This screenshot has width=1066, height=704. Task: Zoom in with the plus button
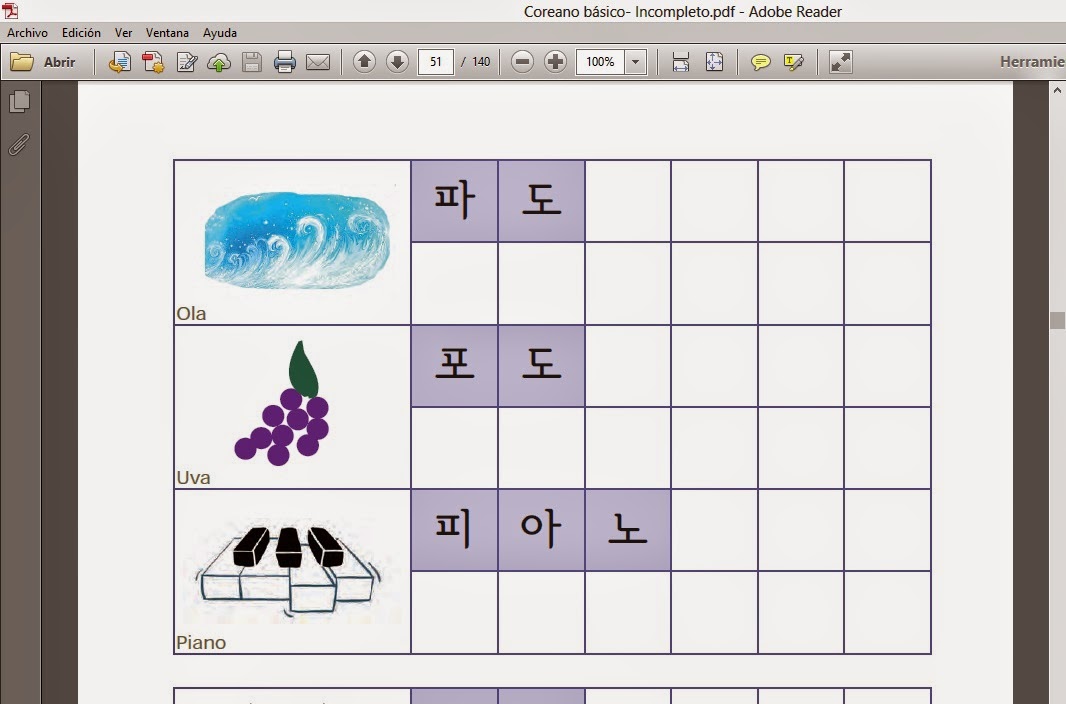tap(556, 62)
